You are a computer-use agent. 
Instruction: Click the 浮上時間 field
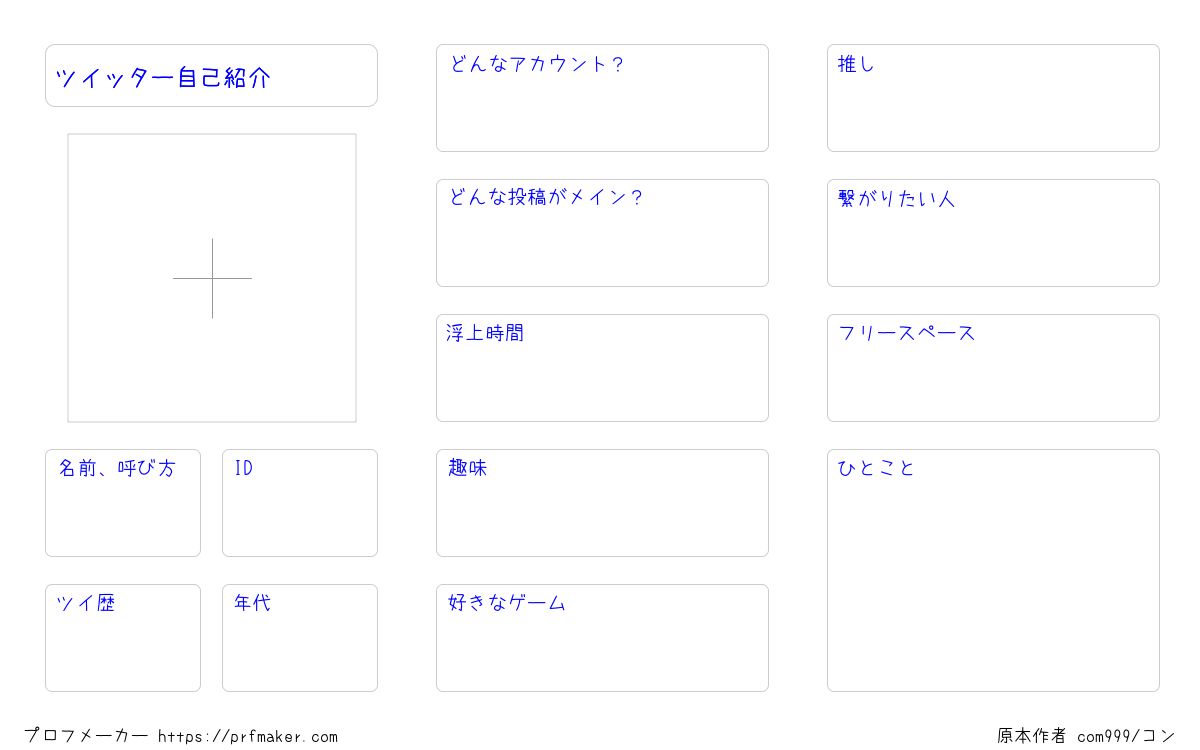(x=602, y=368)
